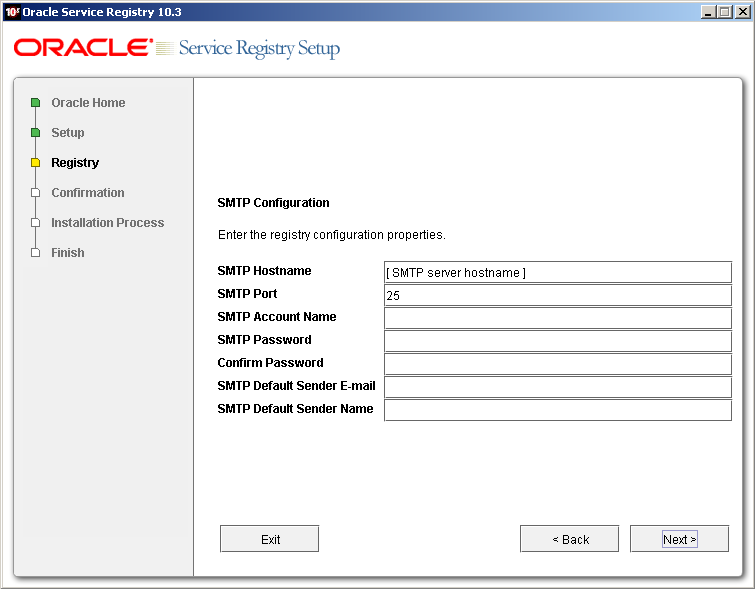This screenshot has height=589, width=755.
Task: Go back with the < Back button
Action: [570, 539]
